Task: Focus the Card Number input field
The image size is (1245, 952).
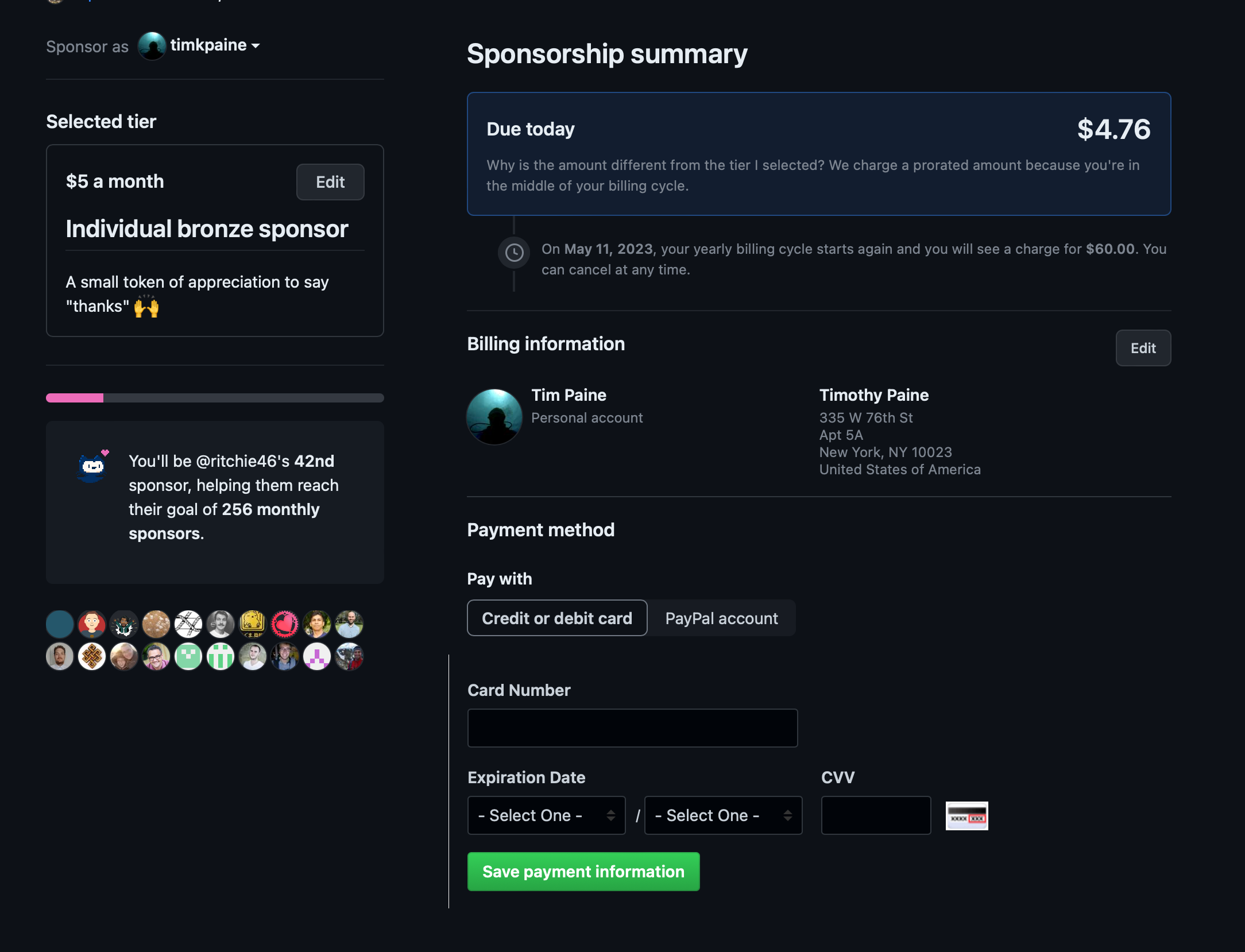Action: coord(632,728)
